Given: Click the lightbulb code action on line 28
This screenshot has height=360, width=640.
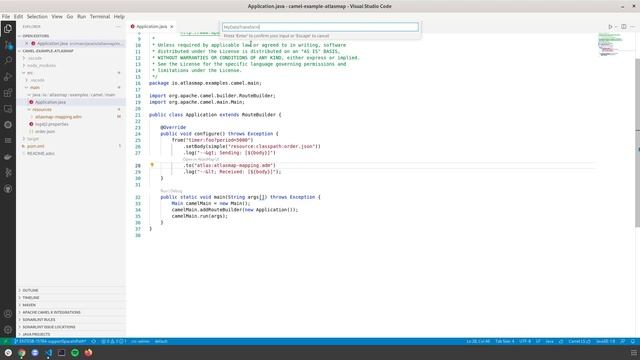Looking at the screenshot, I should [152, 165].
